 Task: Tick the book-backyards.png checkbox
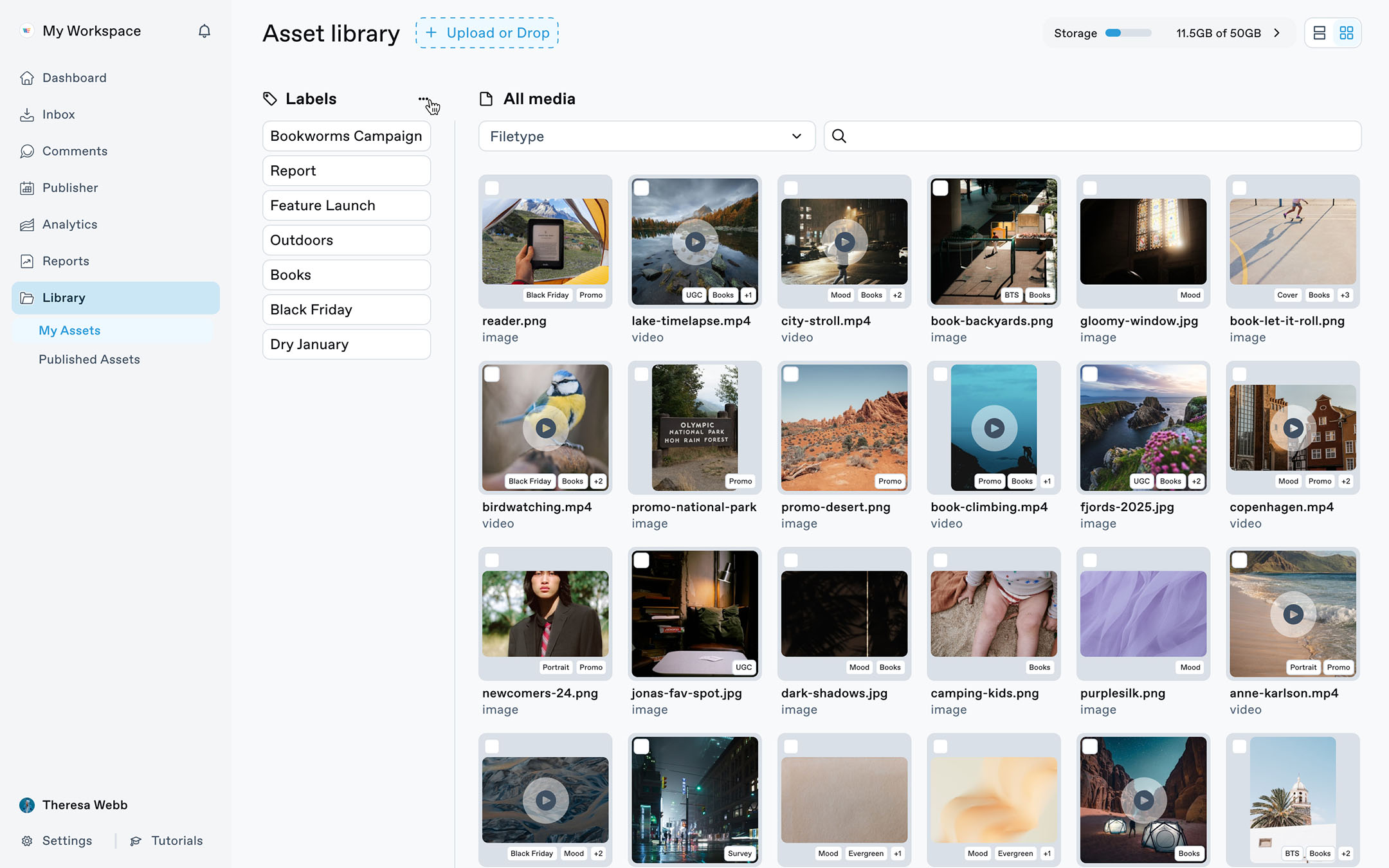[940, 188]
